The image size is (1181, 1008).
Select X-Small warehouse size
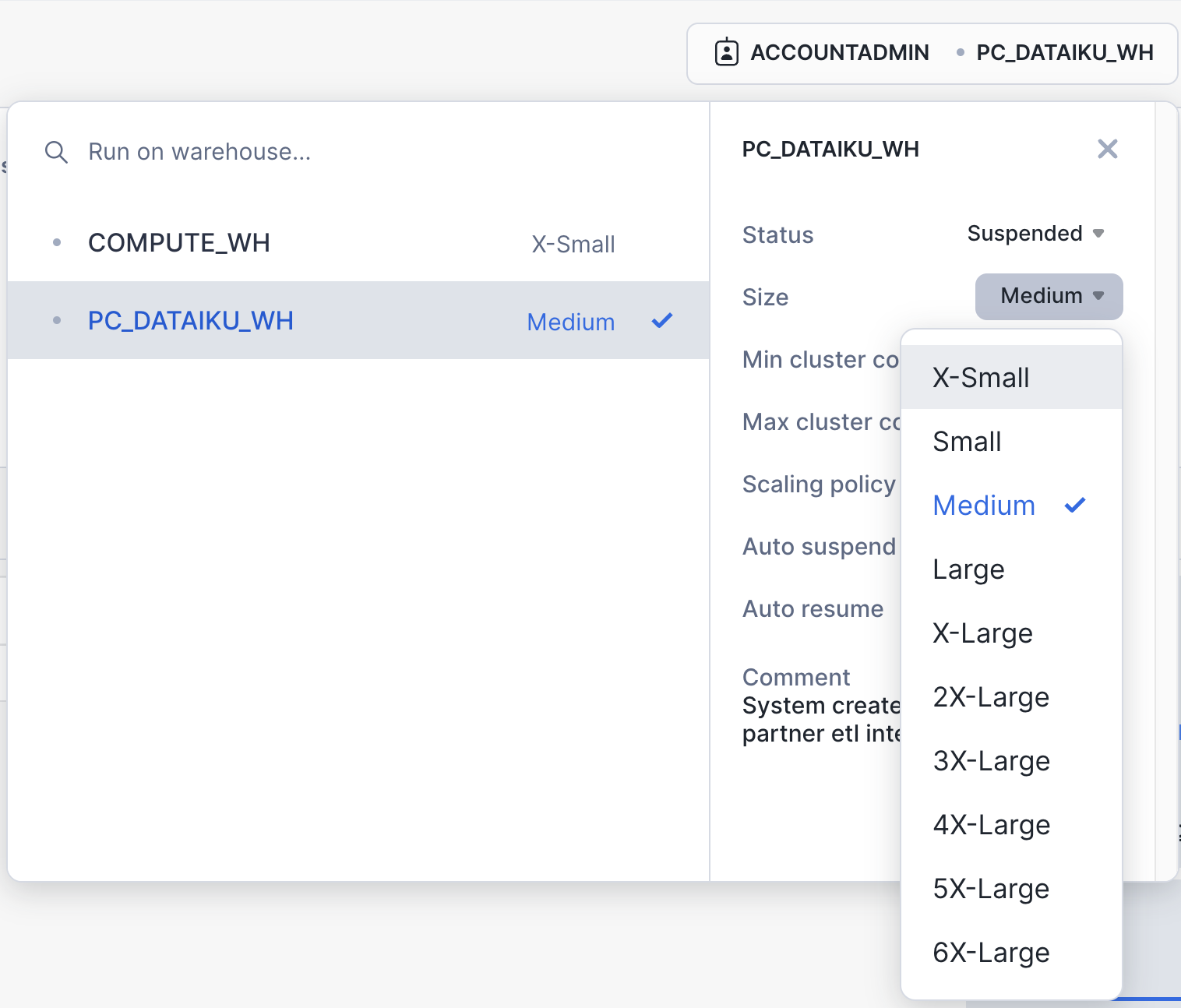982,378
